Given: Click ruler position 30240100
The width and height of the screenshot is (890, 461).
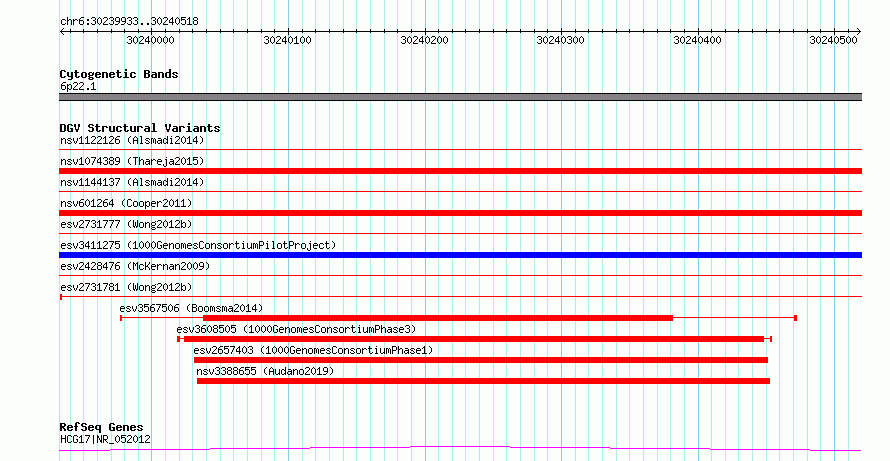Looking at the screenshot, I should point(287,40).
